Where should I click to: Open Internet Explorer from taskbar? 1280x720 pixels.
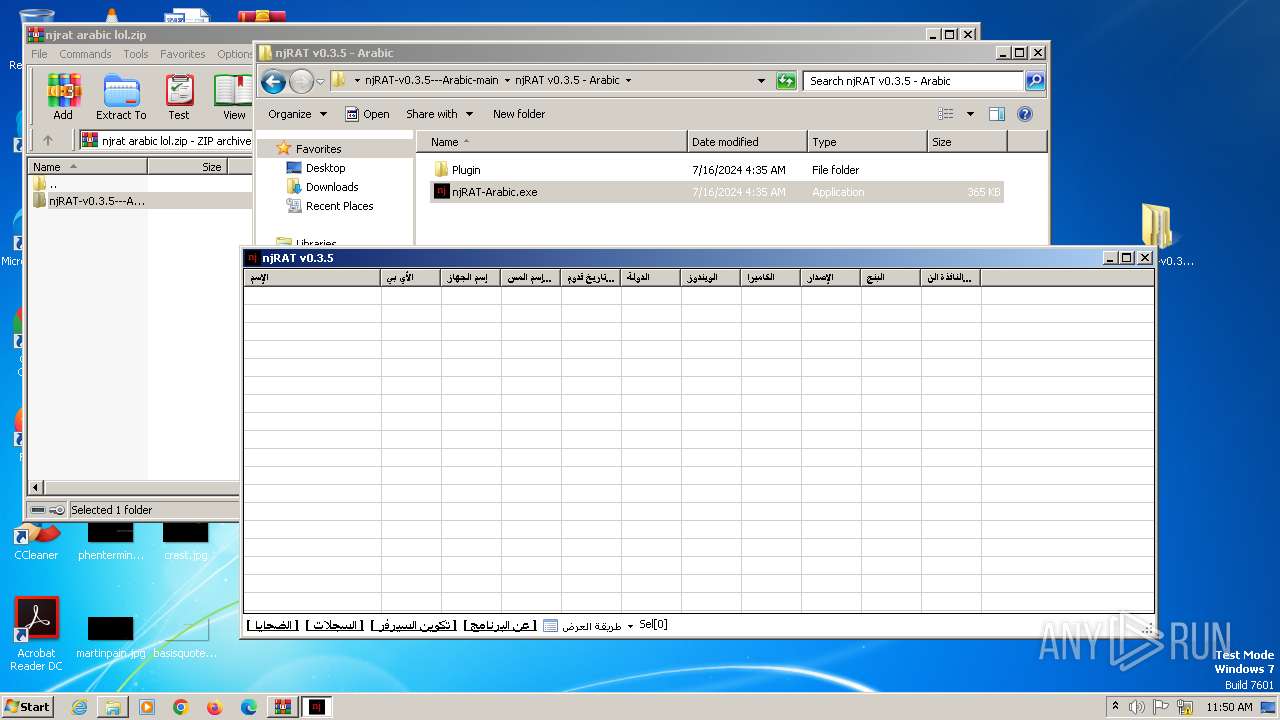pyautogui.click(x=79, y=707)
